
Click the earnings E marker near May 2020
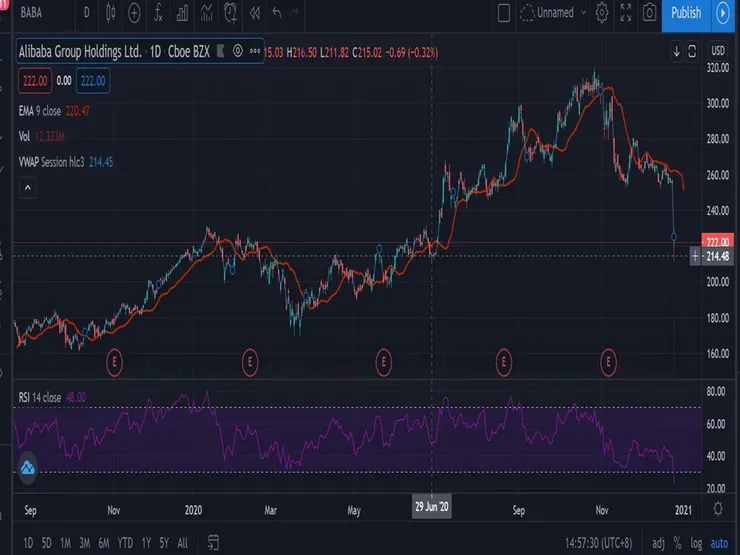coord(384,362)
